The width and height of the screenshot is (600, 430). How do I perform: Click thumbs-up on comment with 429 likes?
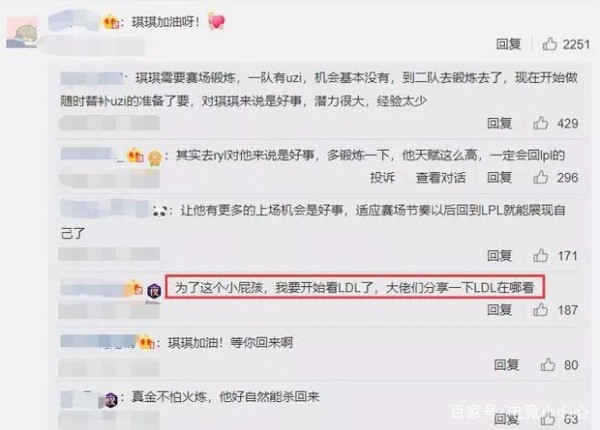(x=540, y=123)
